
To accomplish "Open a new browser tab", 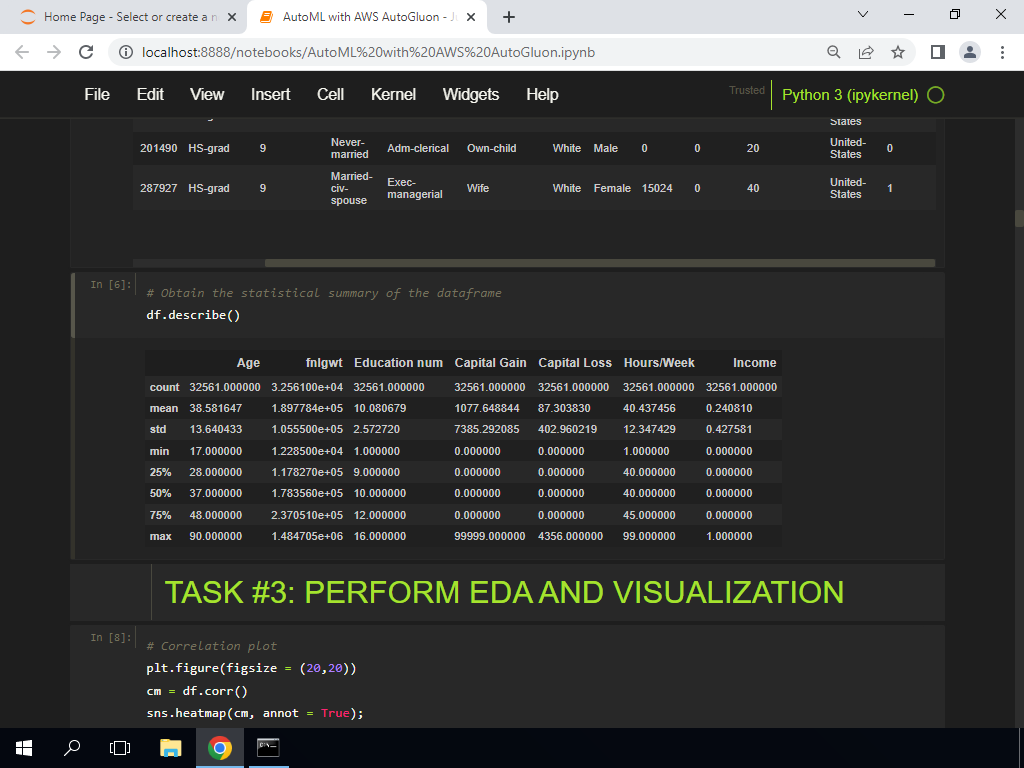I will (x=509, y=17).
